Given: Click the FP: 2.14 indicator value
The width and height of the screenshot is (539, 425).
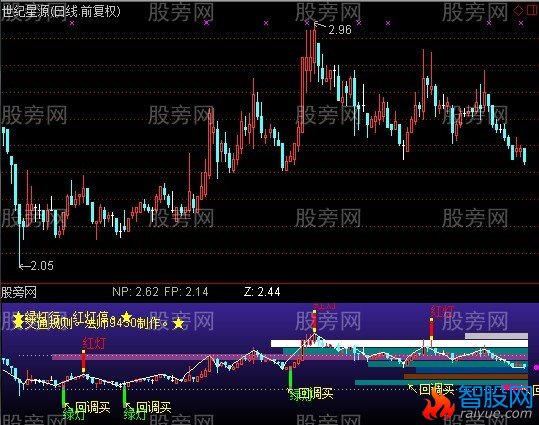Looking at the screenshot, I should click(186, 292).
